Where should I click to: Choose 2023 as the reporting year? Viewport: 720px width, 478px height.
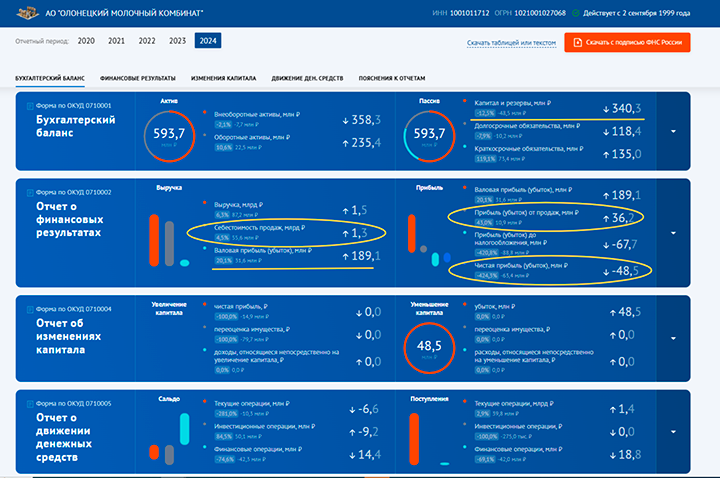coord(178,41)
